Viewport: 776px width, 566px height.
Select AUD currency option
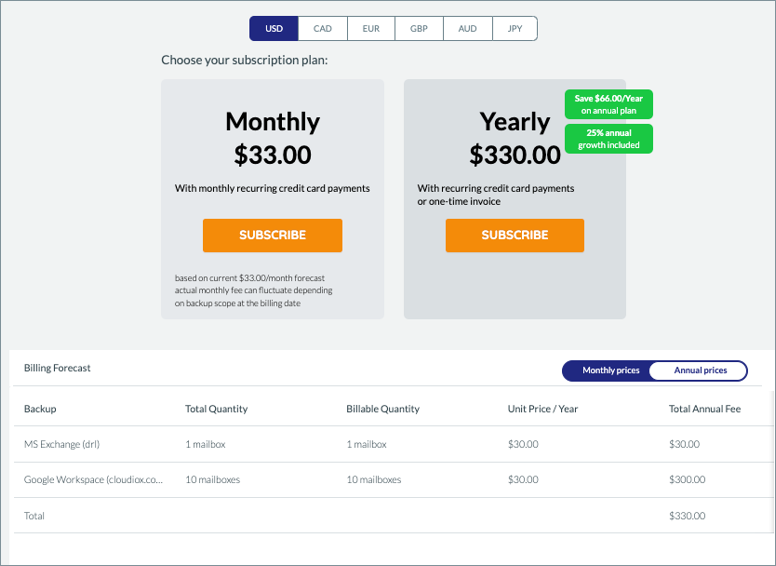tap(468, 29)
